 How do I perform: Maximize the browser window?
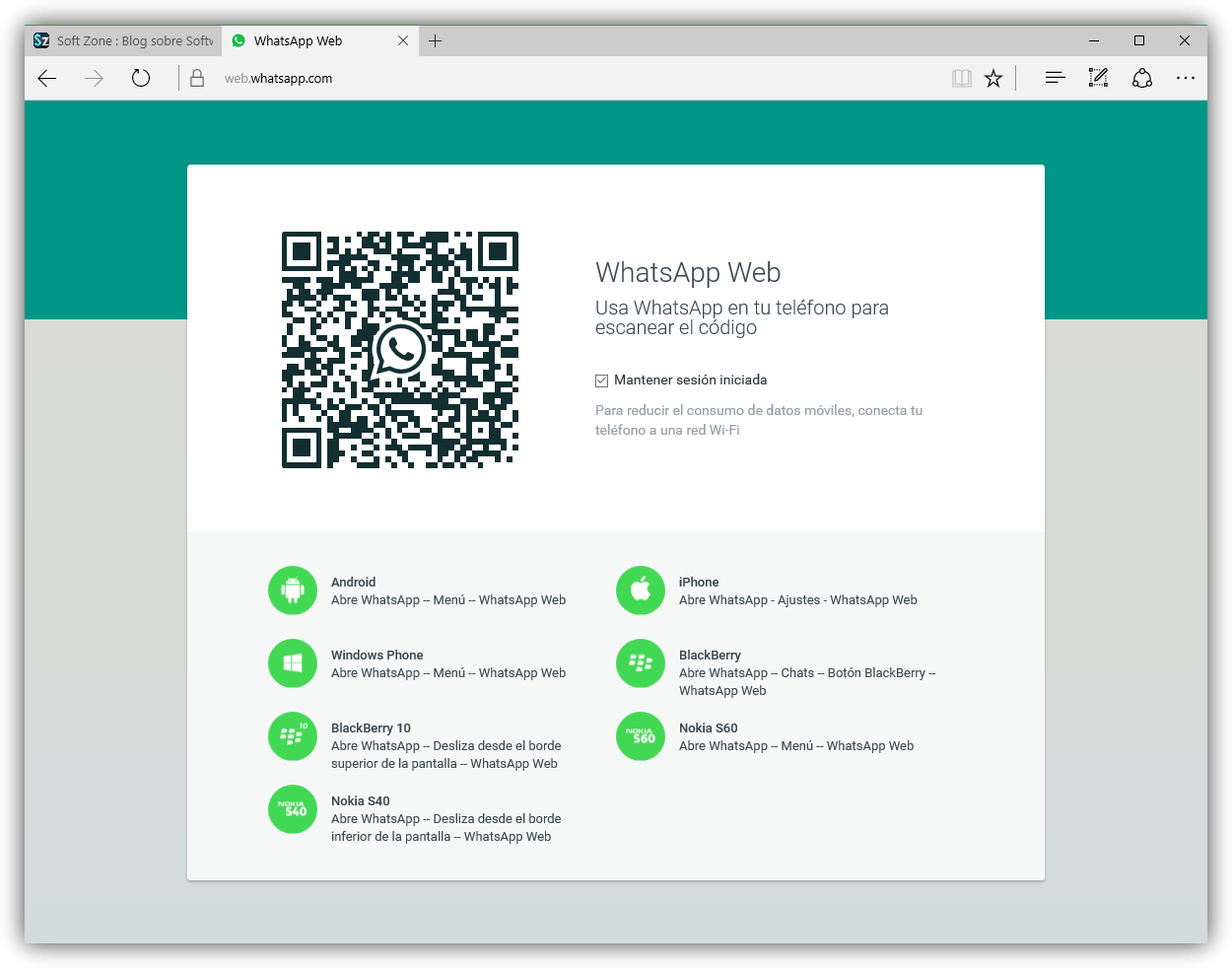1139,40
